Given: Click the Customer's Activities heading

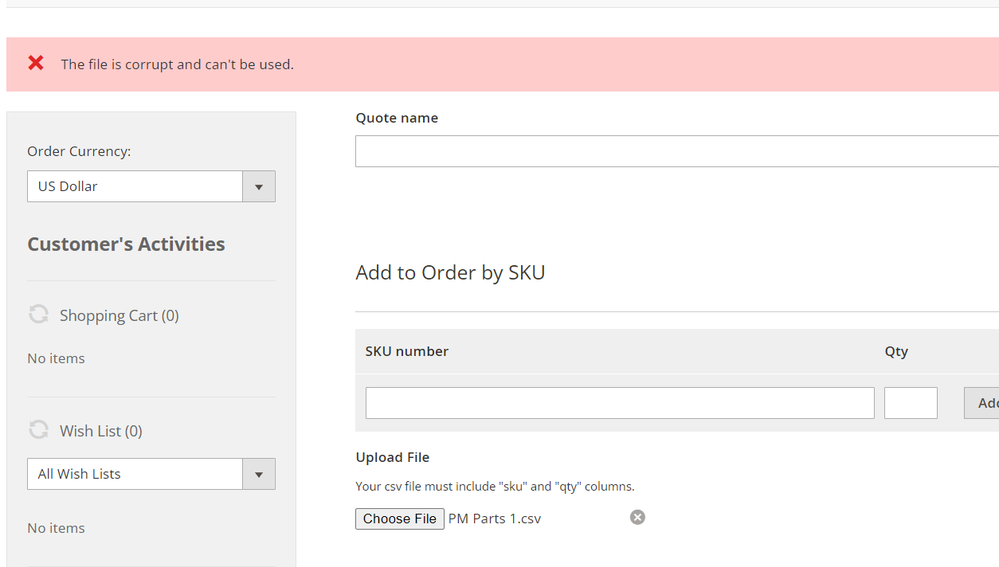Looking at the screenshot, I should [126, 244].
